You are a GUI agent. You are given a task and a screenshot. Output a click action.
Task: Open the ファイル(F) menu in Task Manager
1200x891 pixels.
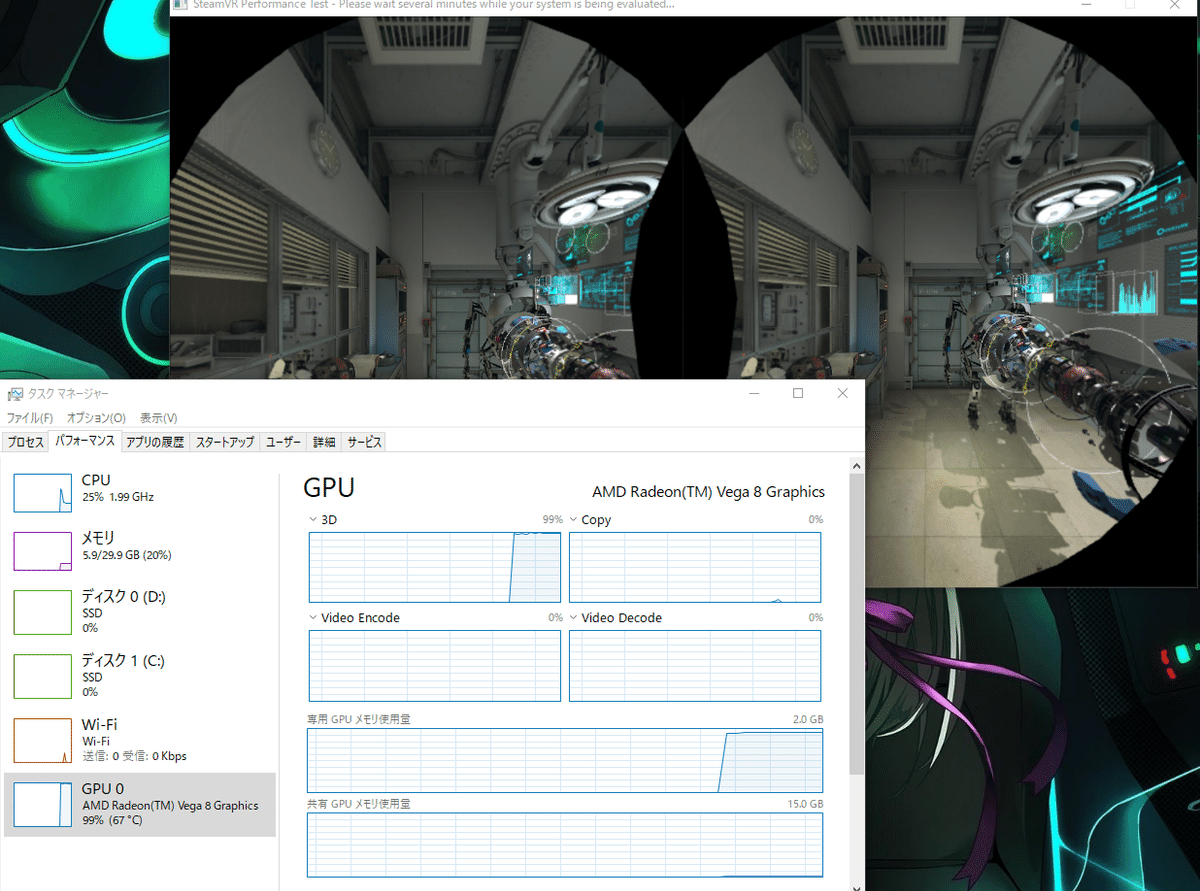[29, 418]
